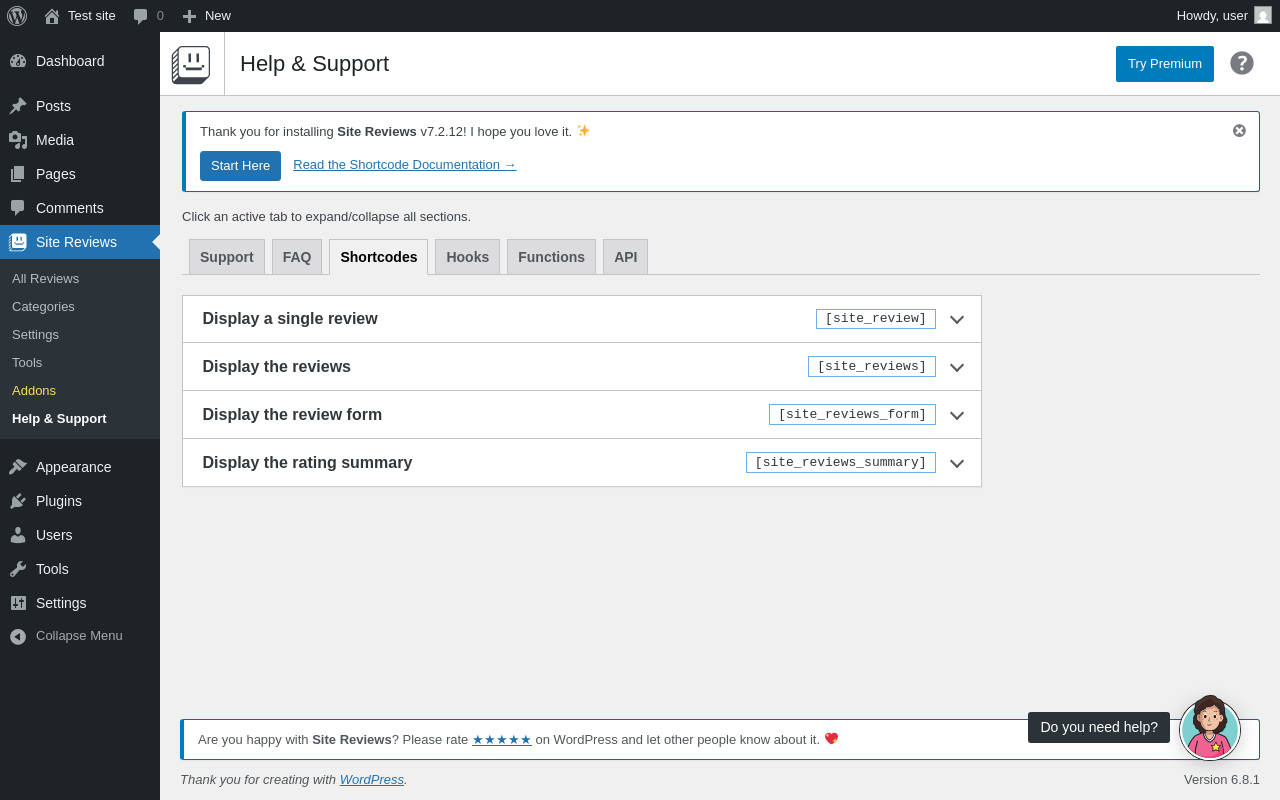Click the [site_reviews_summary] shortcode tag

(x=841, y=463)
